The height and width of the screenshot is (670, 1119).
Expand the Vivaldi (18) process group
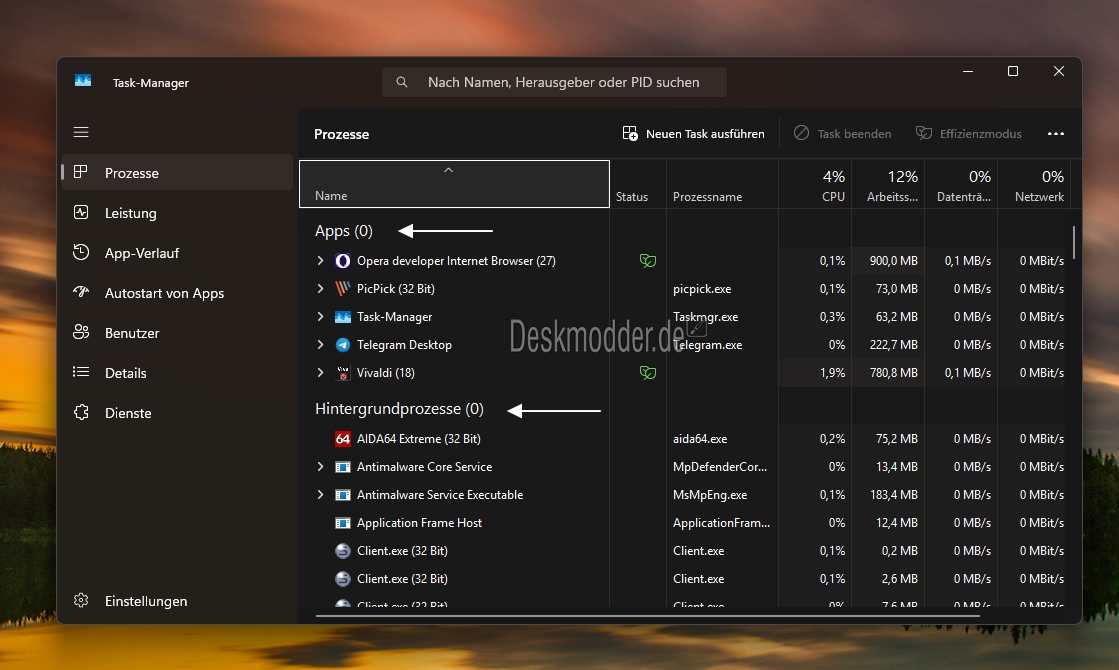click(320, 372)
